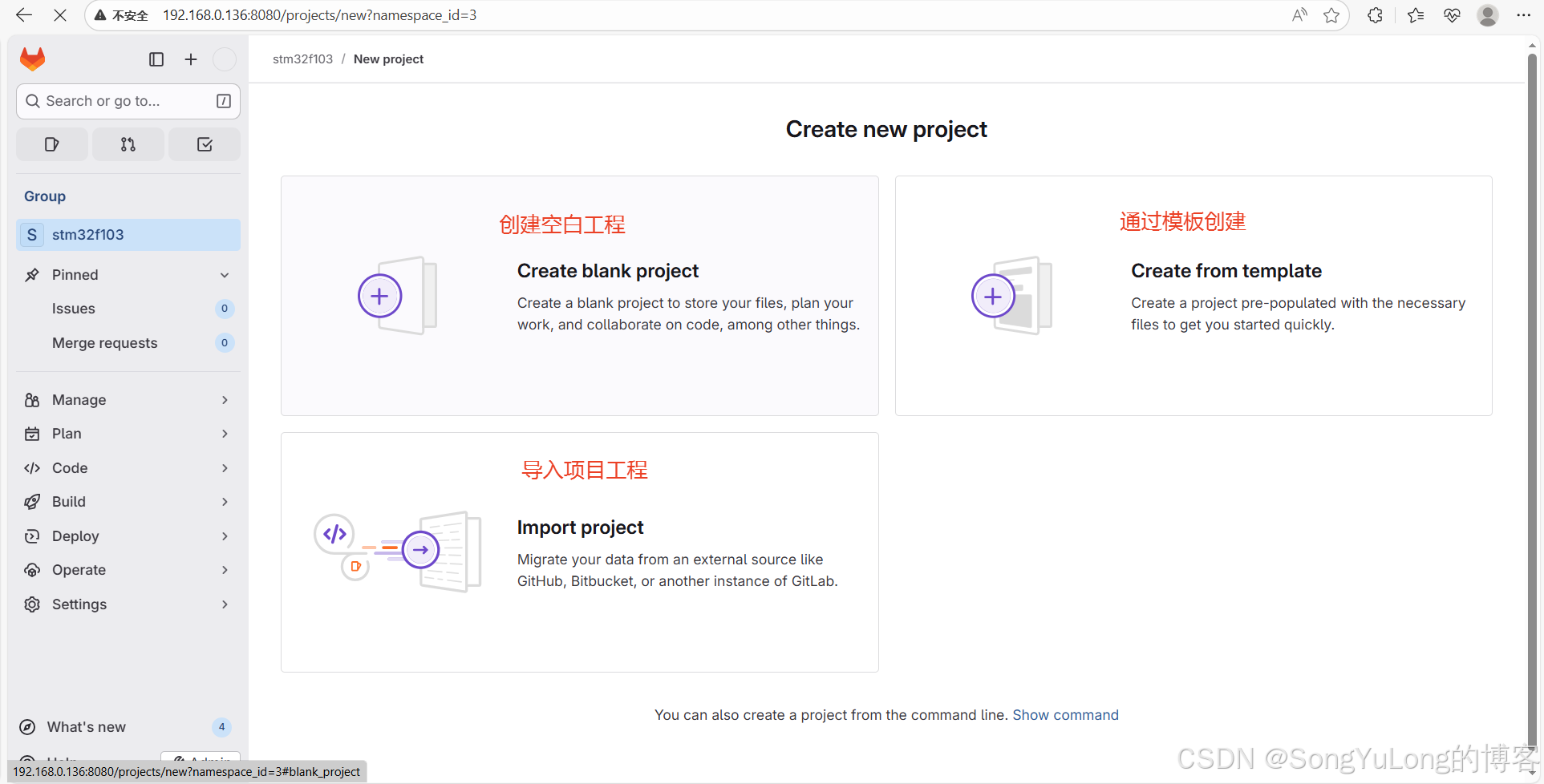This screenshot has height=784, width=1544.
Task: Select Create from template heading
Action: (x=1226, y=271)
